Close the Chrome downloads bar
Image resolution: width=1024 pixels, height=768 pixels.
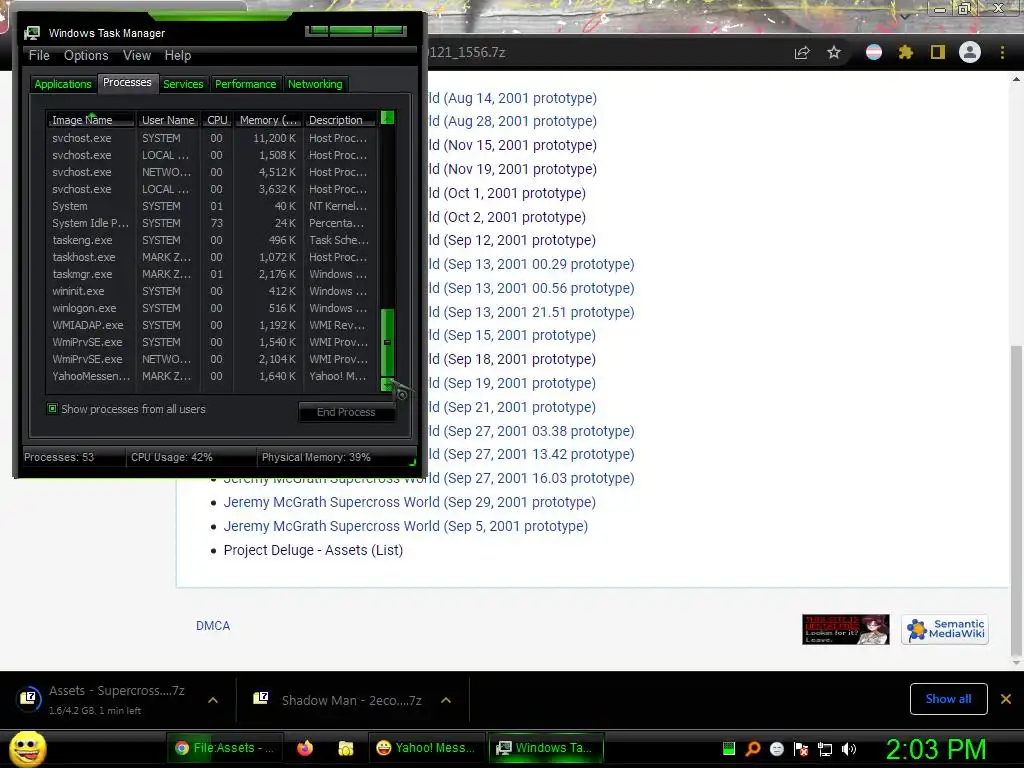tap(1006, 699)
